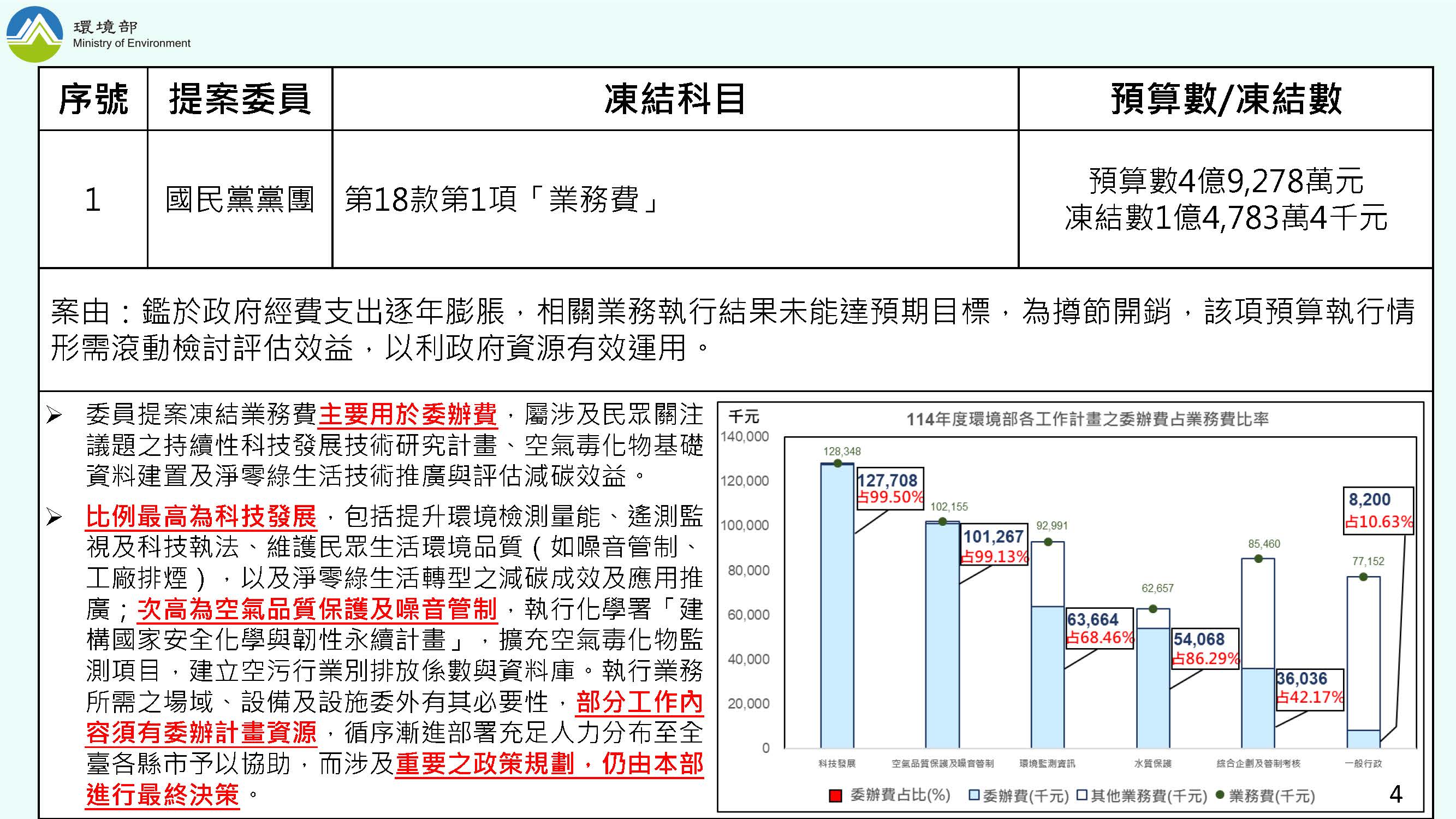
Task: Click the 委辦費(千元) blue legend marker
Action: (x=974, y=796)
